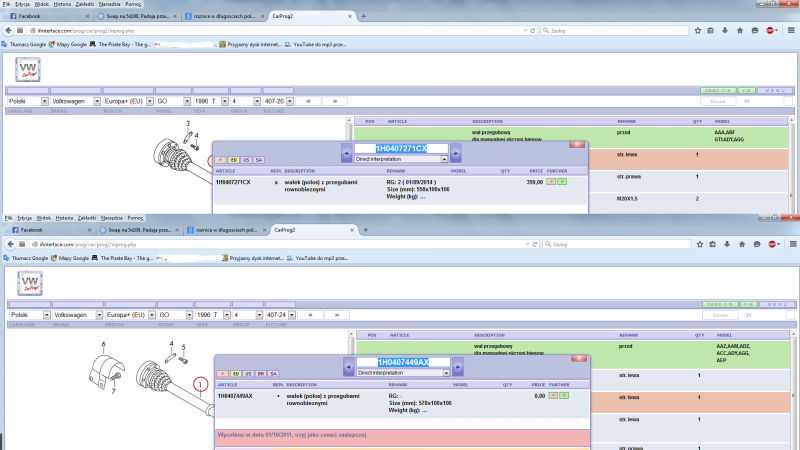Open Narzędzia menu in bottom window
This screenshot has height=450, width=800.
point(112,218)
